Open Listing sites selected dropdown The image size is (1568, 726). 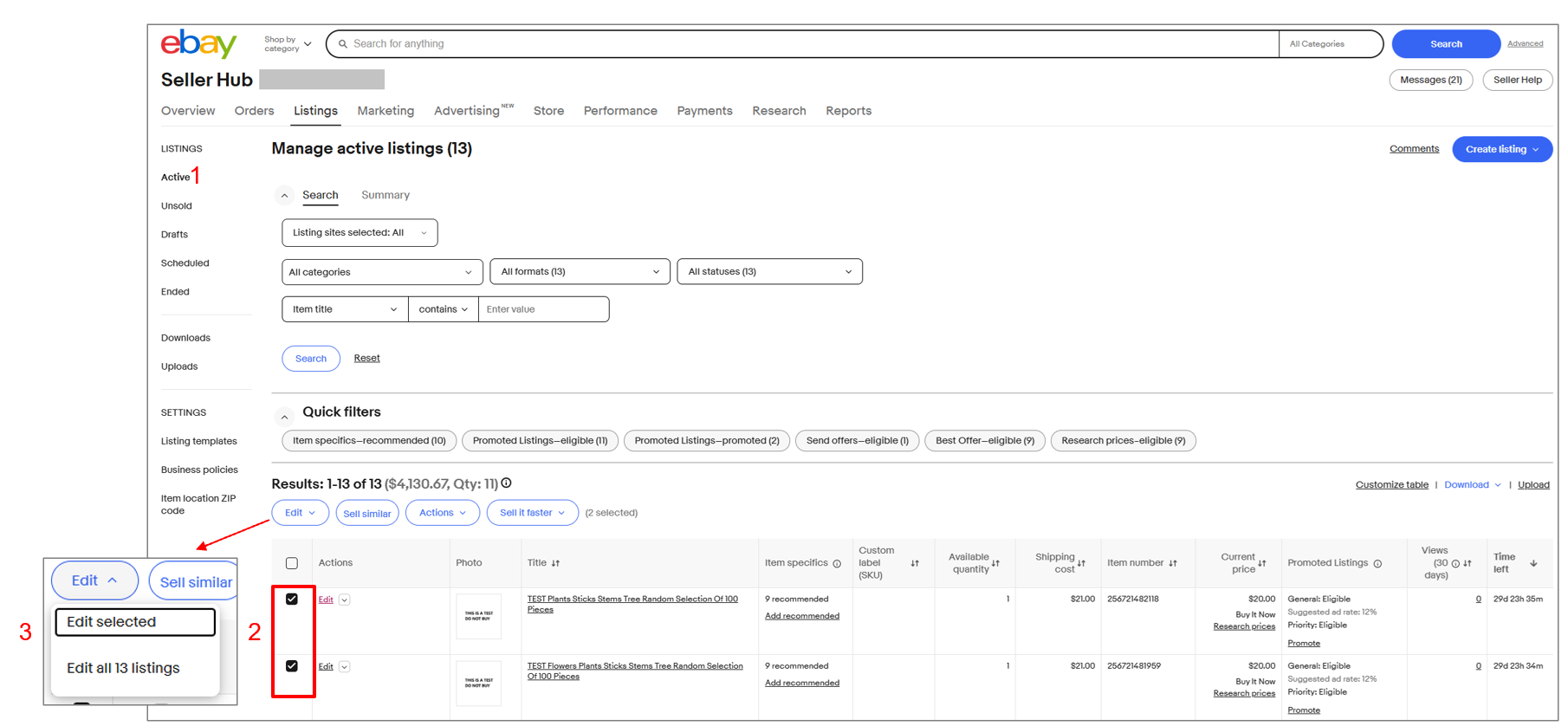[360, 232]
